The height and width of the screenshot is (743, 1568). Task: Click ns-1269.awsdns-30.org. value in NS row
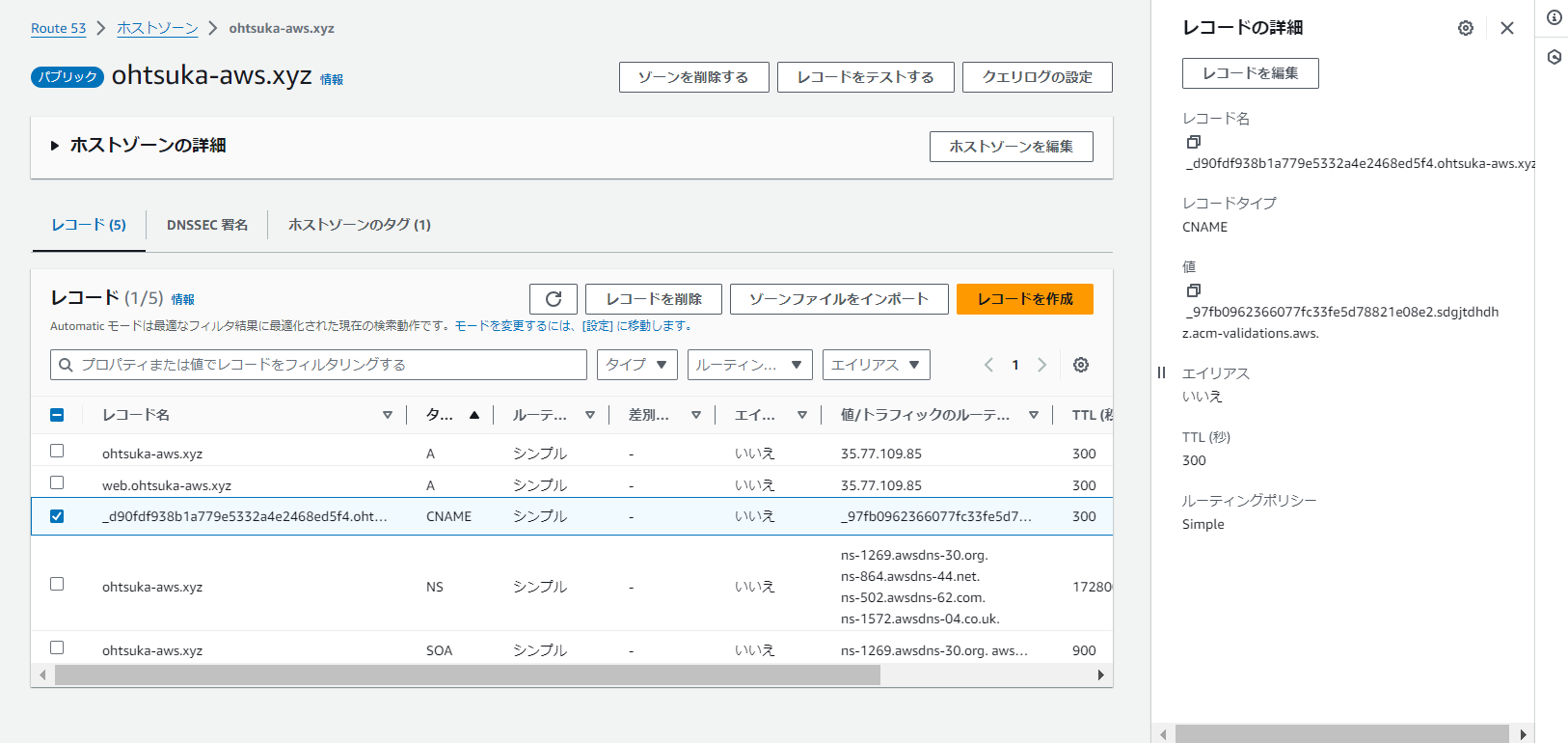914,555
